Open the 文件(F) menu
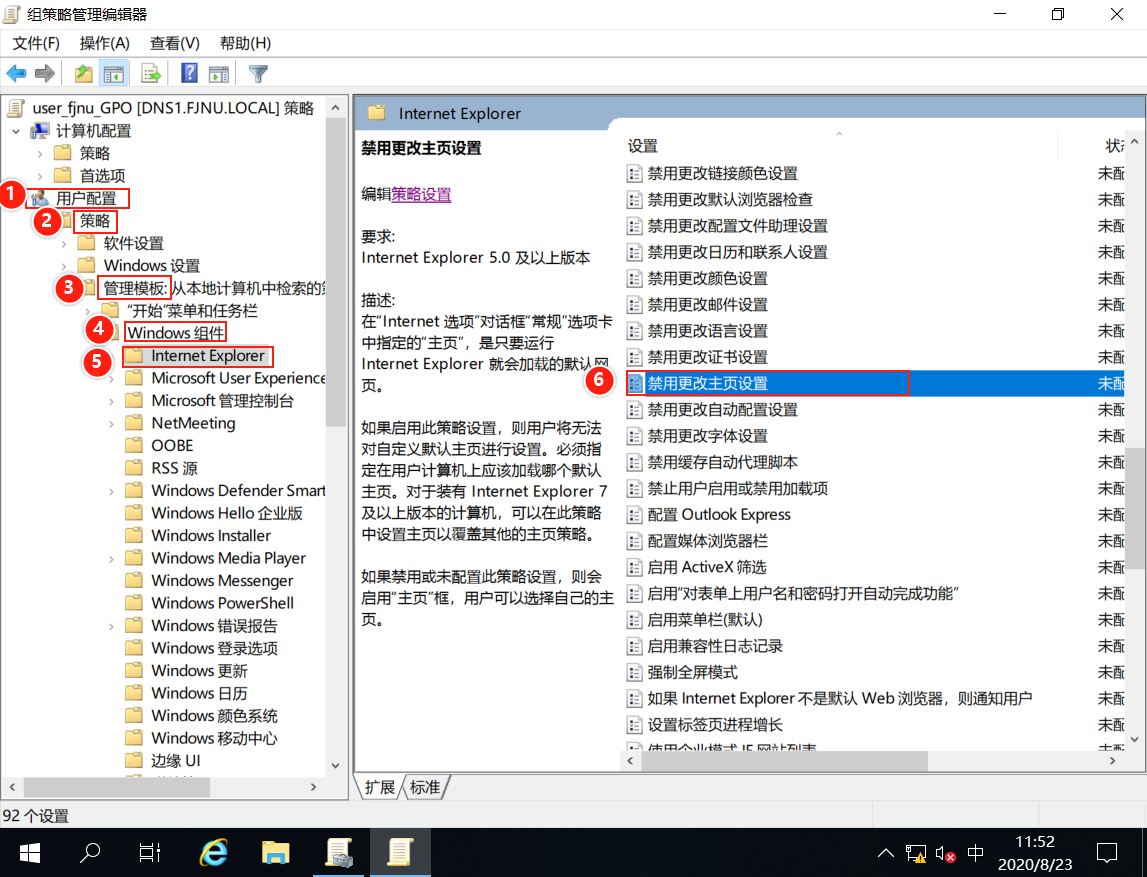This screenshot has width=1147, height=877. point(36,43)
